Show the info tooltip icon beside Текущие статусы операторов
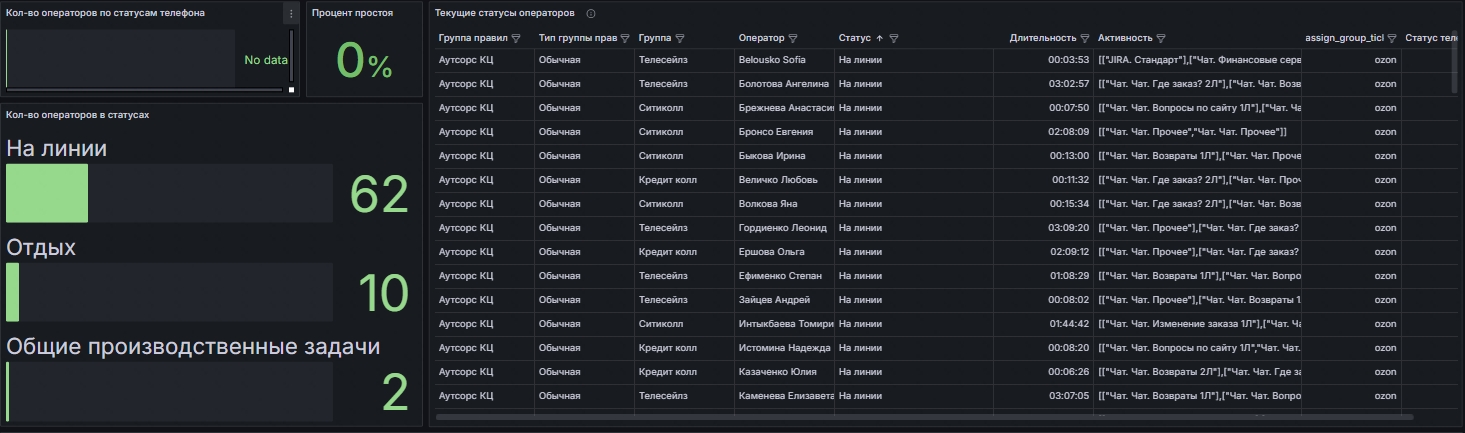 point(591,14)
